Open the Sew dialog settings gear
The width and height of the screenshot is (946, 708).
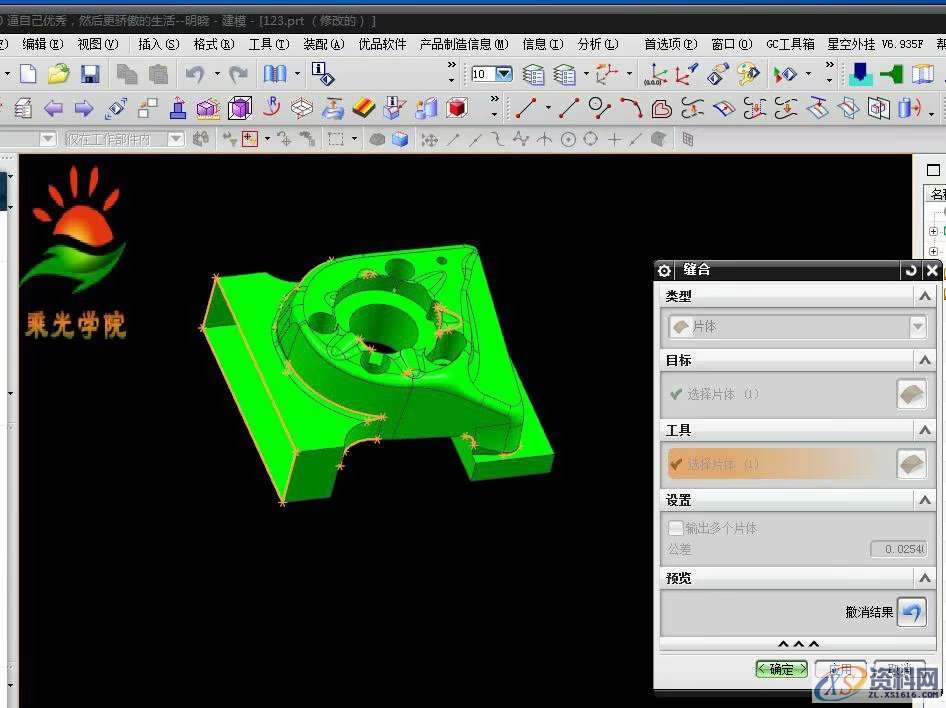tap(664, 271)
